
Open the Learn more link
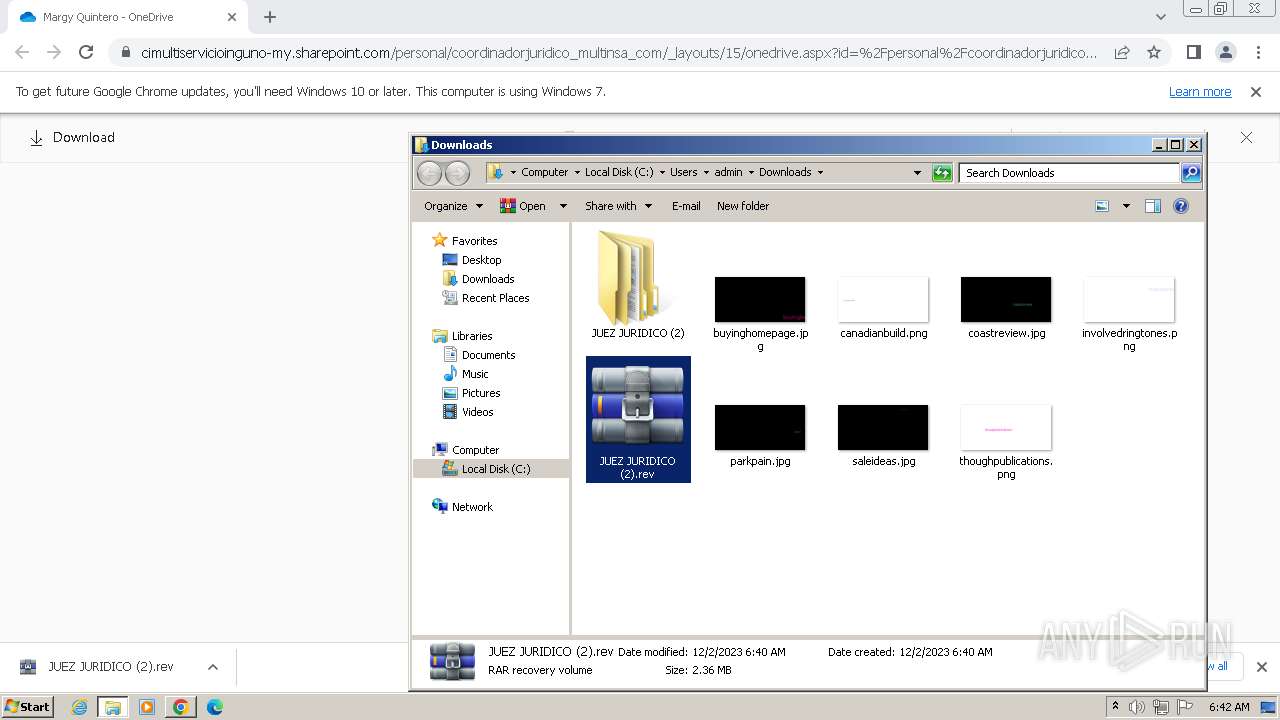click(1200, 92)
